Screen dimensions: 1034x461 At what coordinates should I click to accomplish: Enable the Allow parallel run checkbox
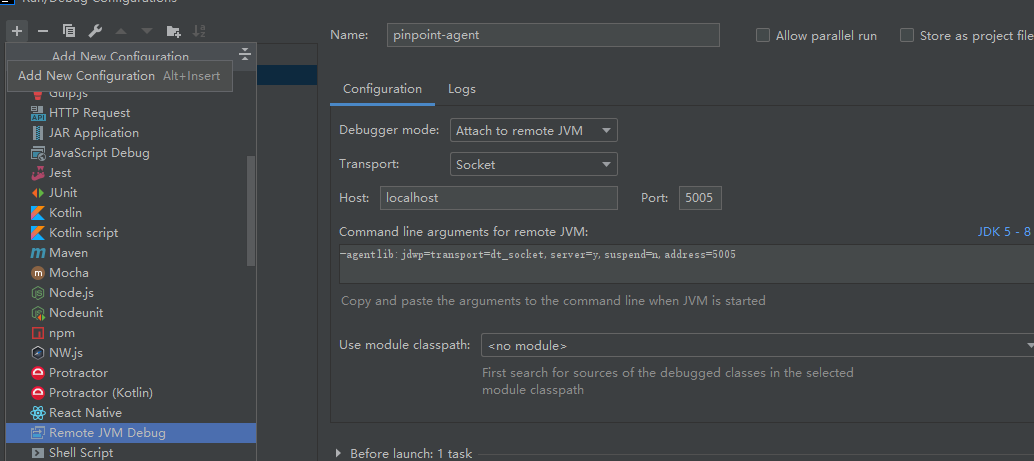click(764, 35)
